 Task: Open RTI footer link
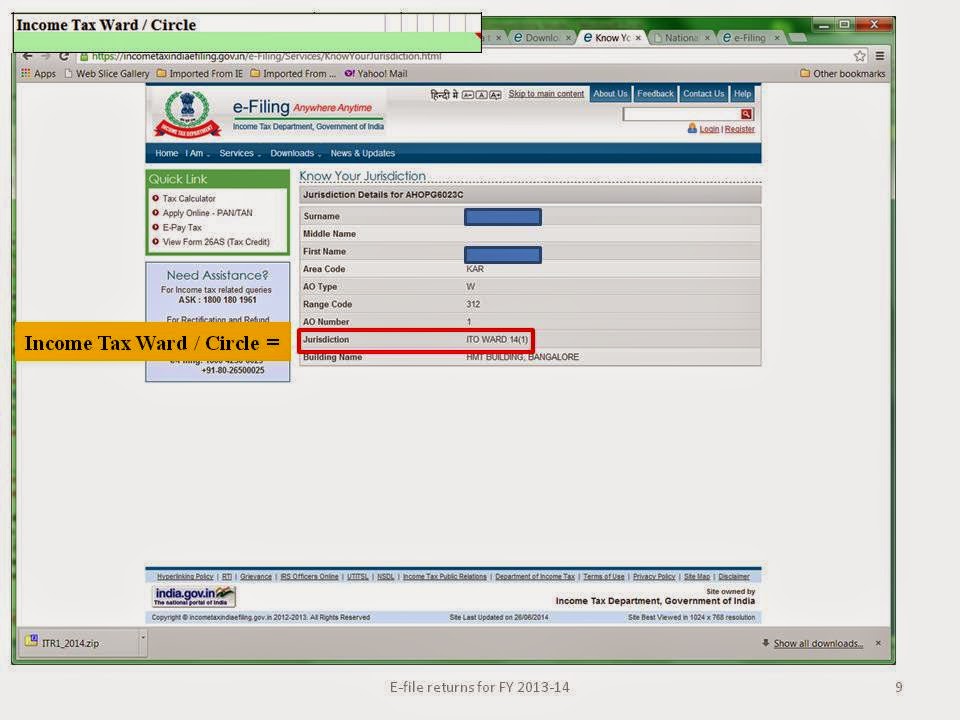click(227, 577)
